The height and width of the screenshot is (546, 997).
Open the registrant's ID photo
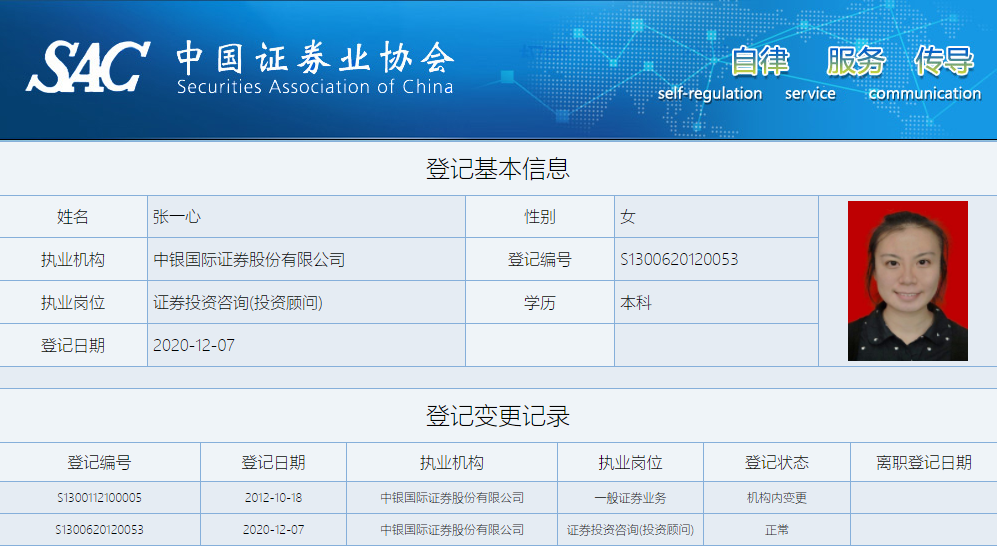[907, 281]
